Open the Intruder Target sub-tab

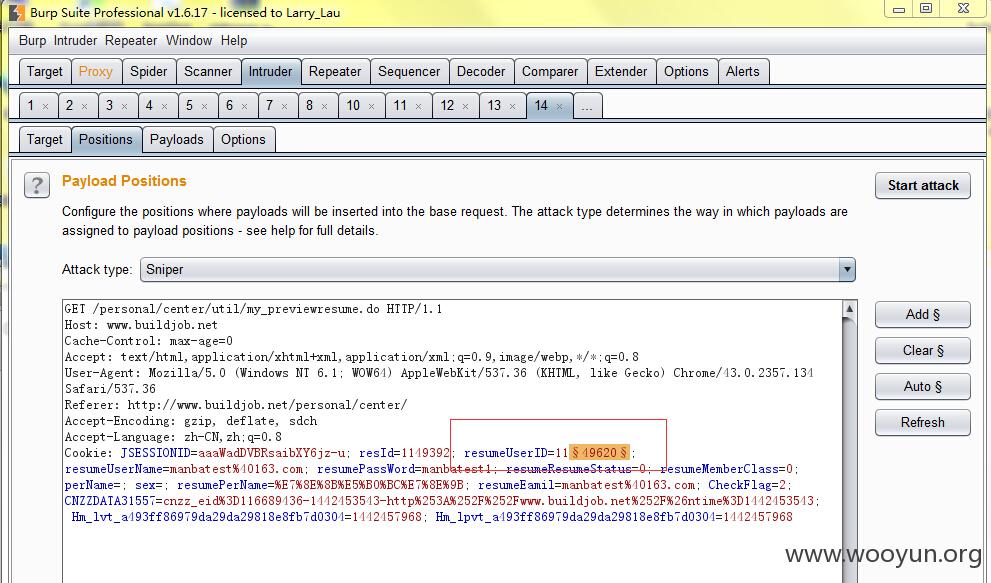(x=44, y=140)
